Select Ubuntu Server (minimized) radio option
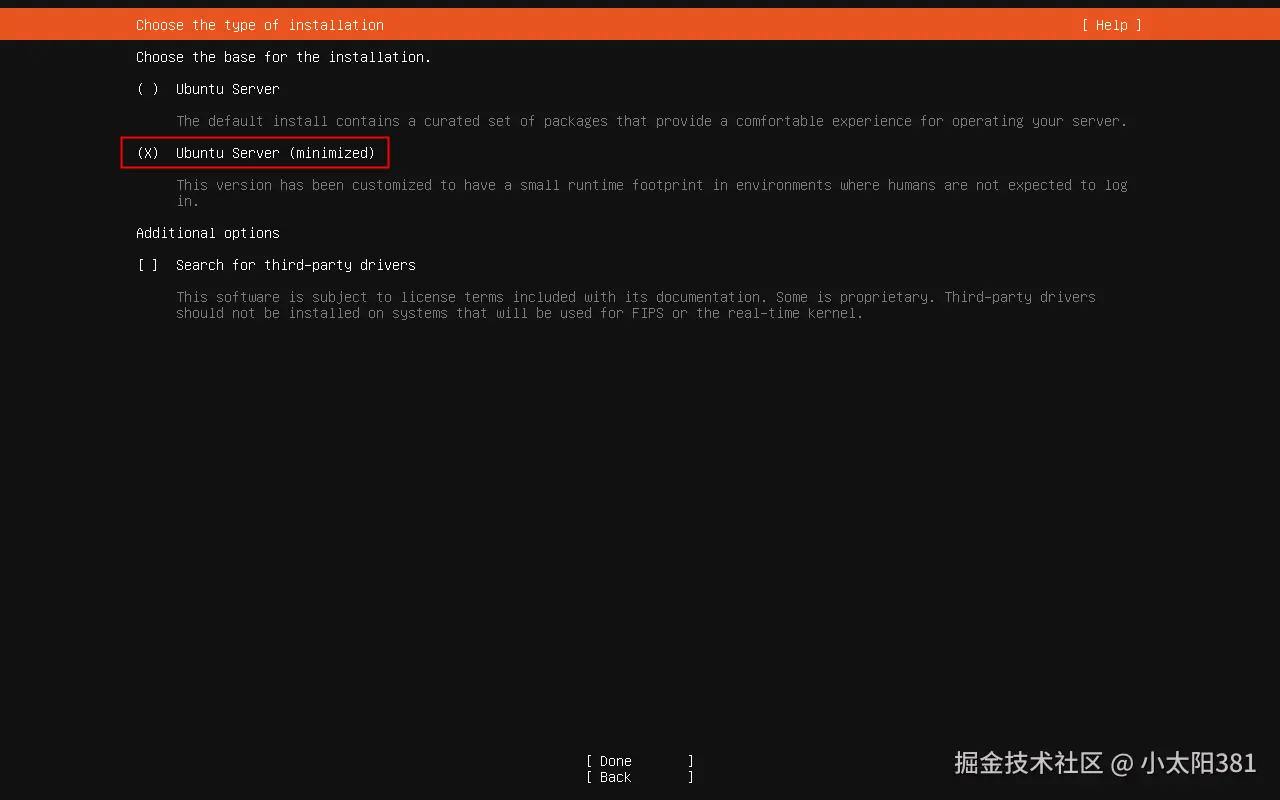 click(x=255, y=153)
